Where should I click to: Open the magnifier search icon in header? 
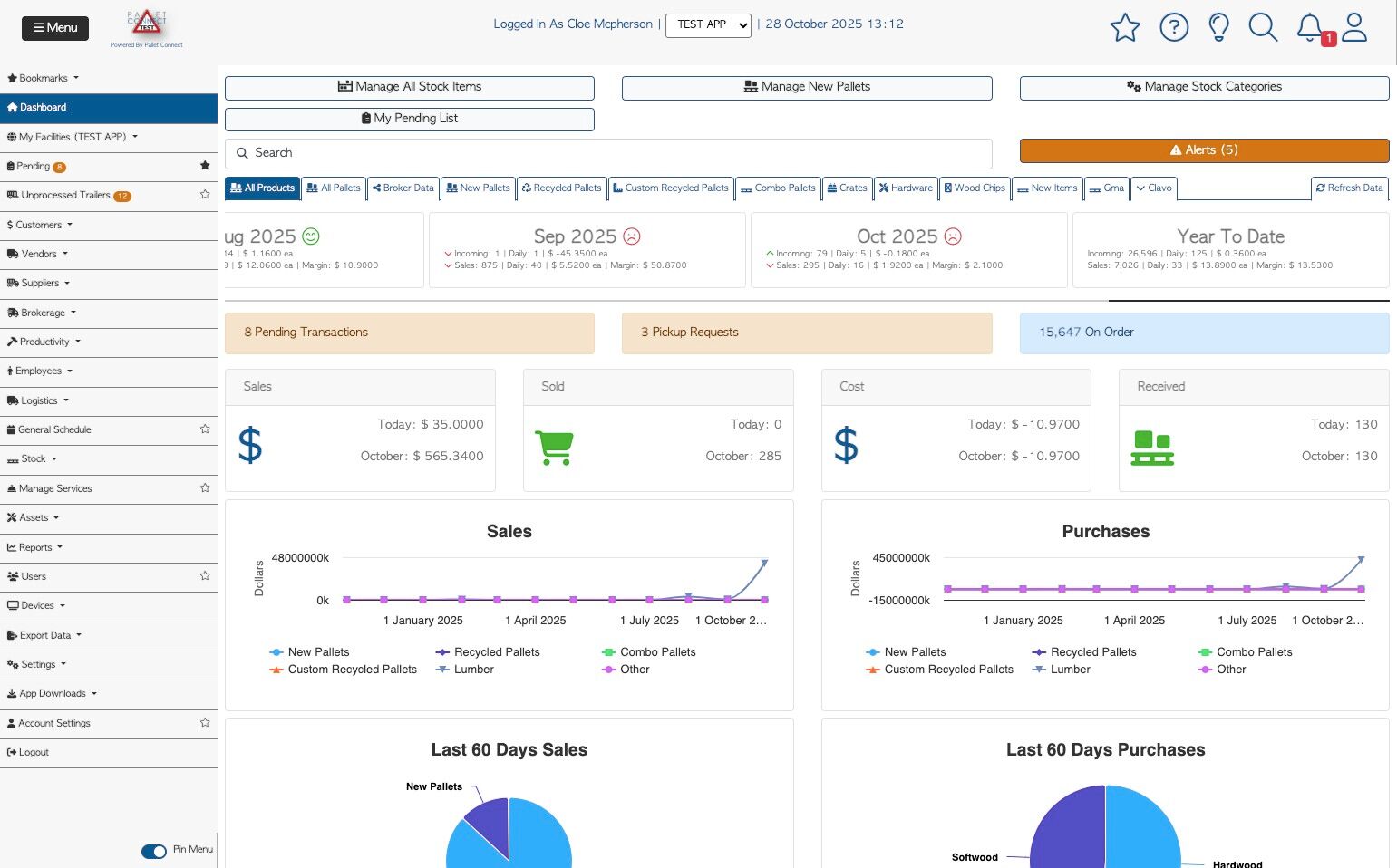click(1263, 27)
